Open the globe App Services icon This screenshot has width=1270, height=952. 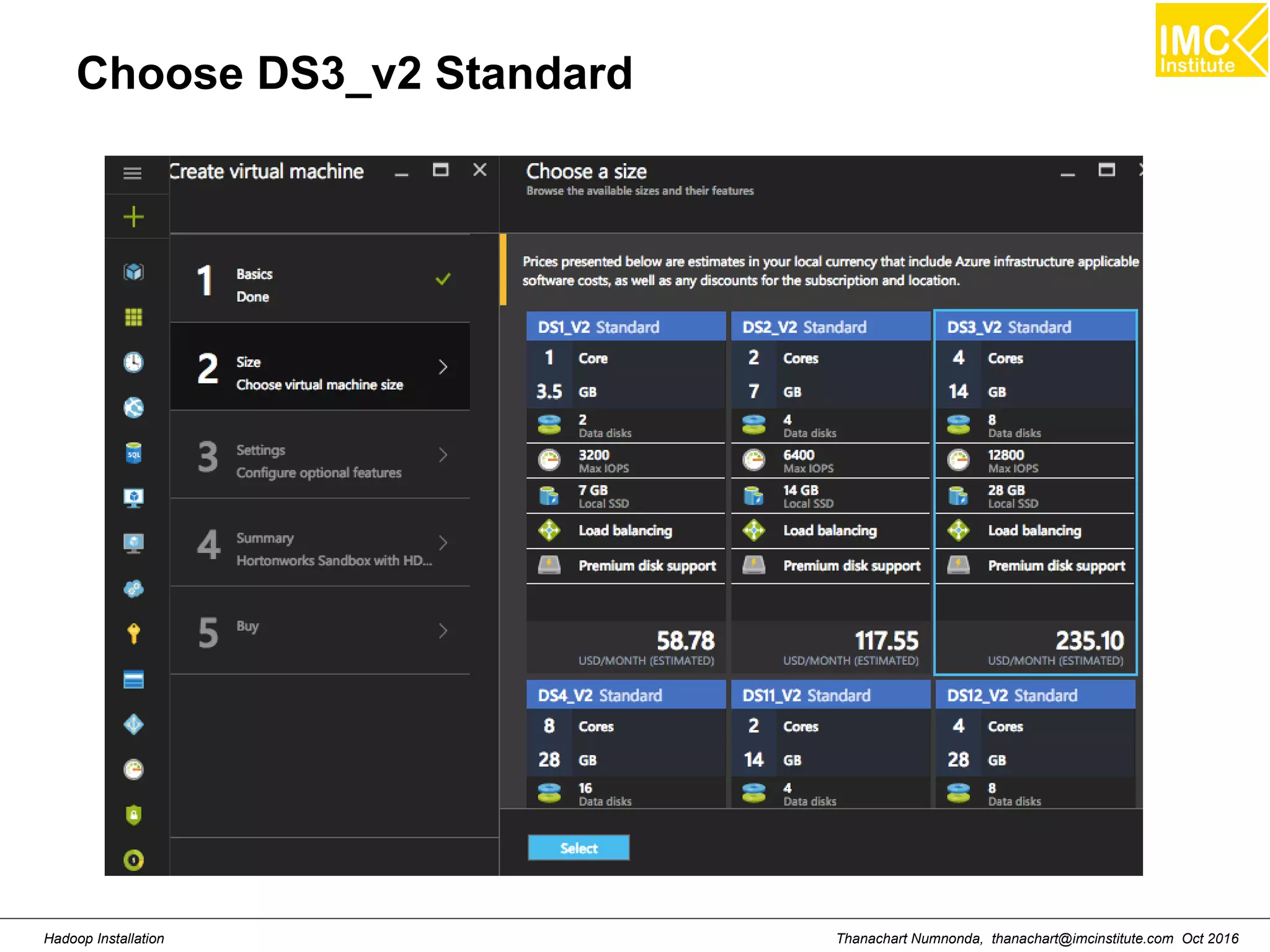point(133,407)
